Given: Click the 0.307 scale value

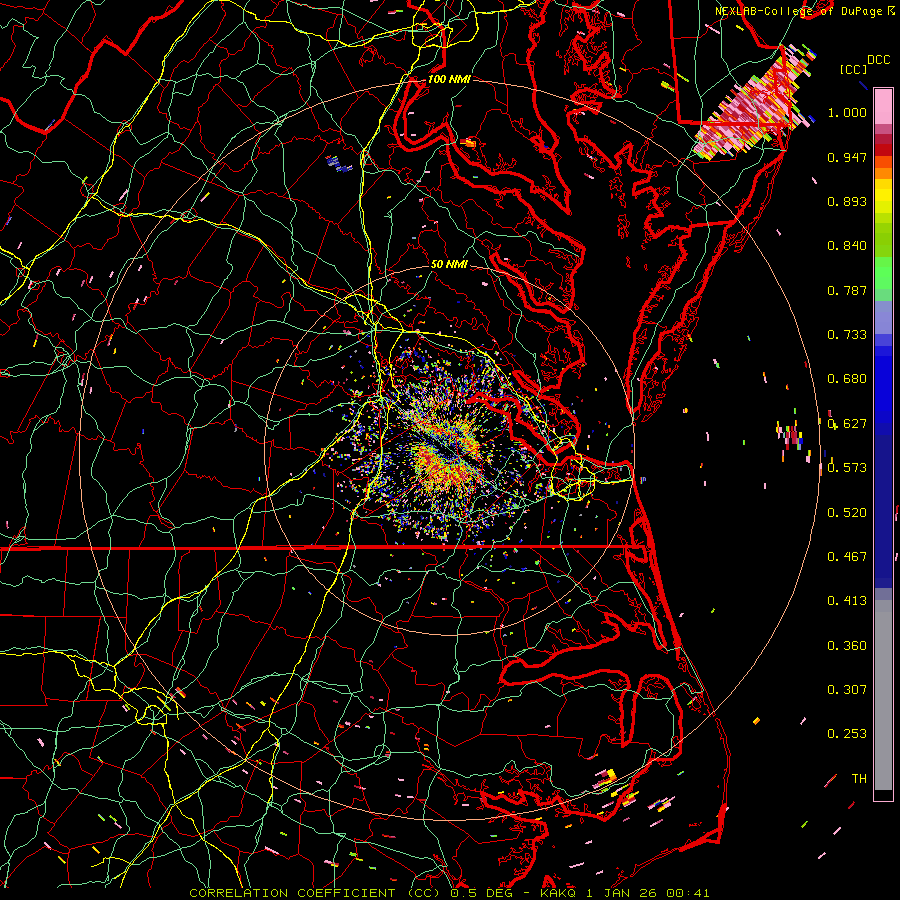Looking at the screenshot, I should (847, 690).
